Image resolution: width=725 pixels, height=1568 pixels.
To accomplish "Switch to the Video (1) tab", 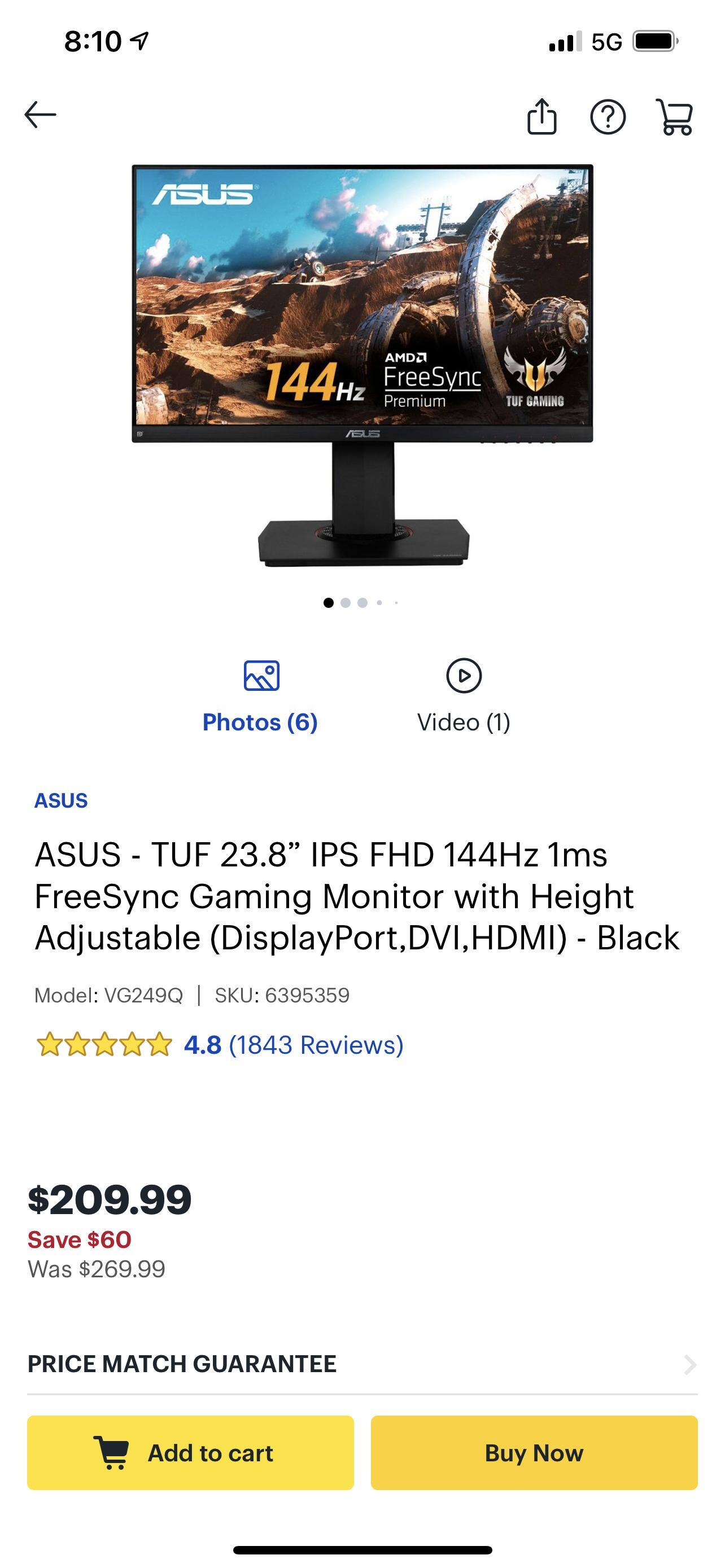I will (x=464, y=722).
